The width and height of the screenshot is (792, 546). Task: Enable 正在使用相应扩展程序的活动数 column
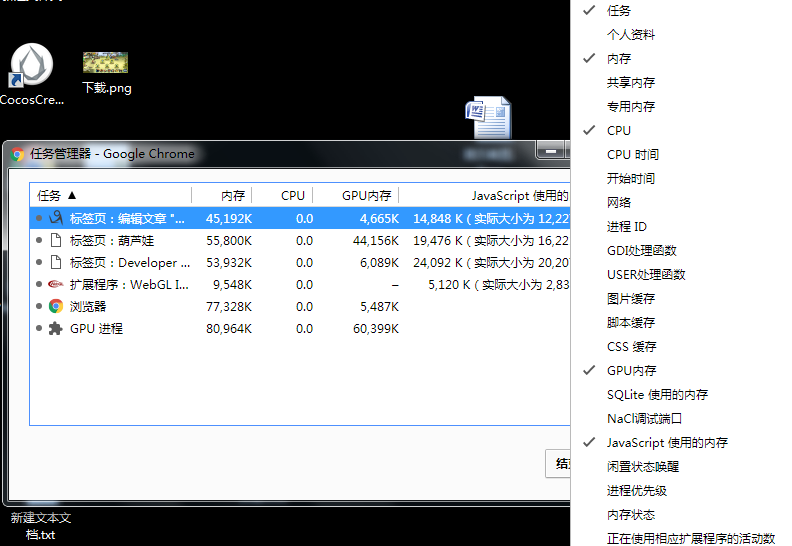click(690, 538)
